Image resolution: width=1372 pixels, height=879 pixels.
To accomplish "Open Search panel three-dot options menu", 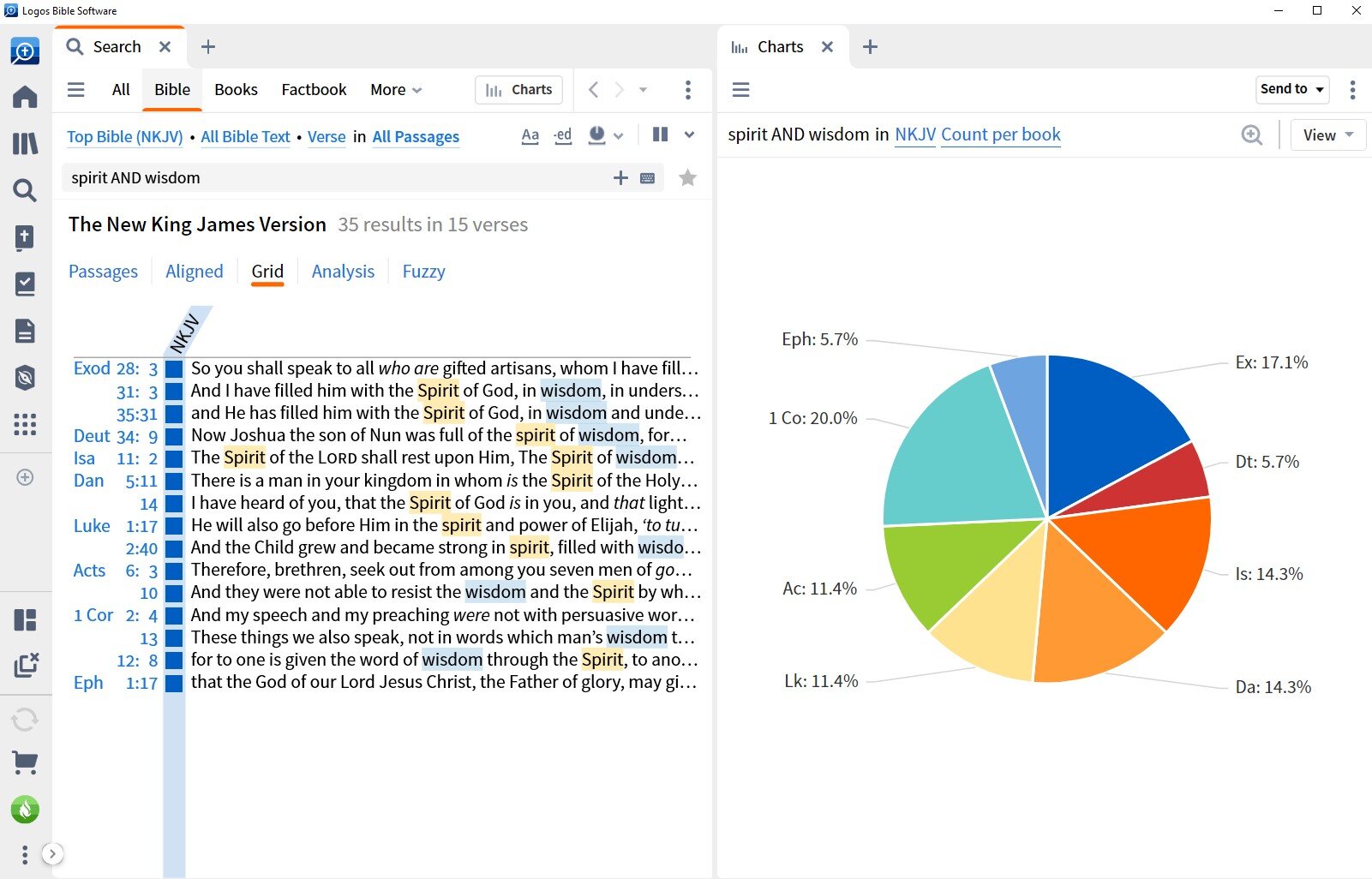I will pos(687,90).
